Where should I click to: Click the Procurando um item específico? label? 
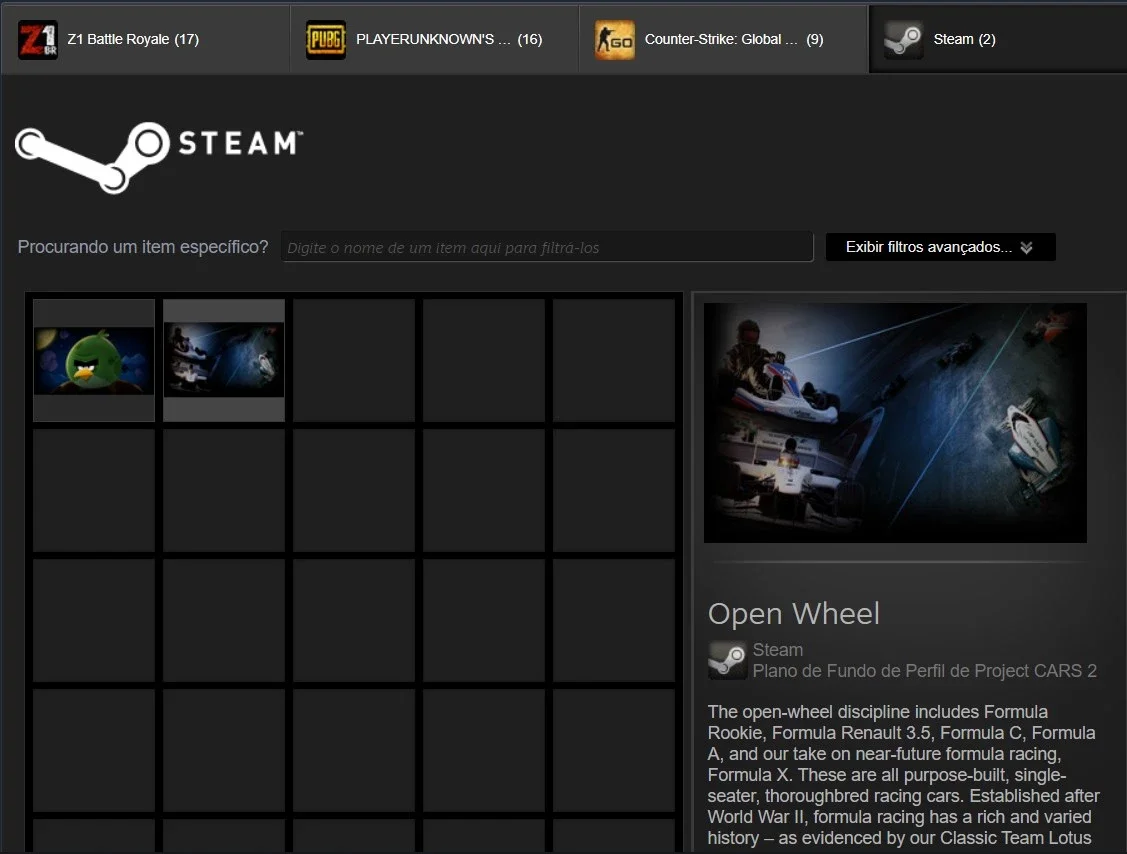(x=142, y=247)
